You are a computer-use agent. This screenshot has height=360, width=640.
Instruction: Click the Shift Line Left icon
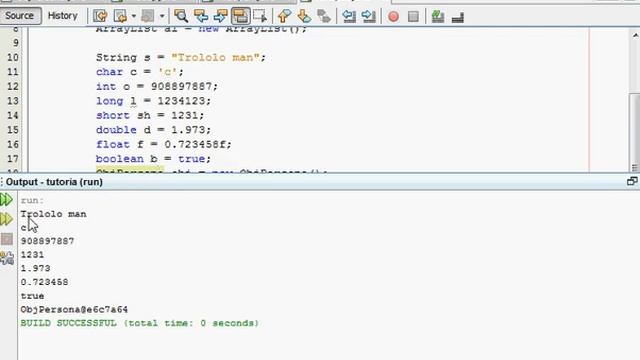(x=349, y=16)
